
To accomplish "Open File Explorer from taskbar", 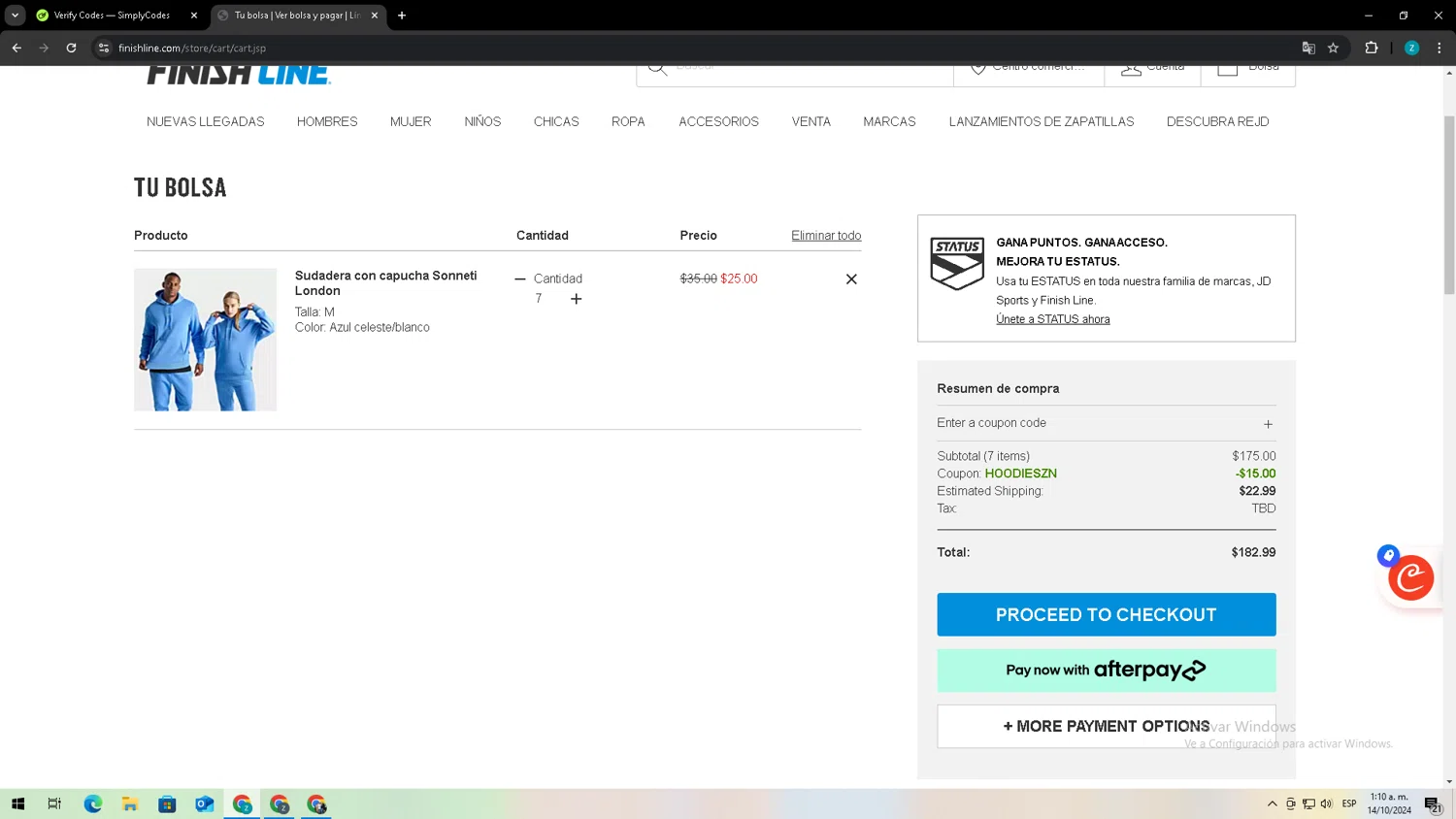I will click(130, 803).
